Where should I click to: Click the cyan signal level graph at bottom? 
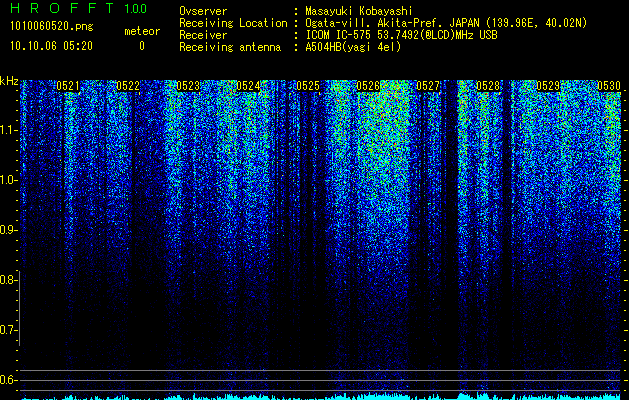321,396
